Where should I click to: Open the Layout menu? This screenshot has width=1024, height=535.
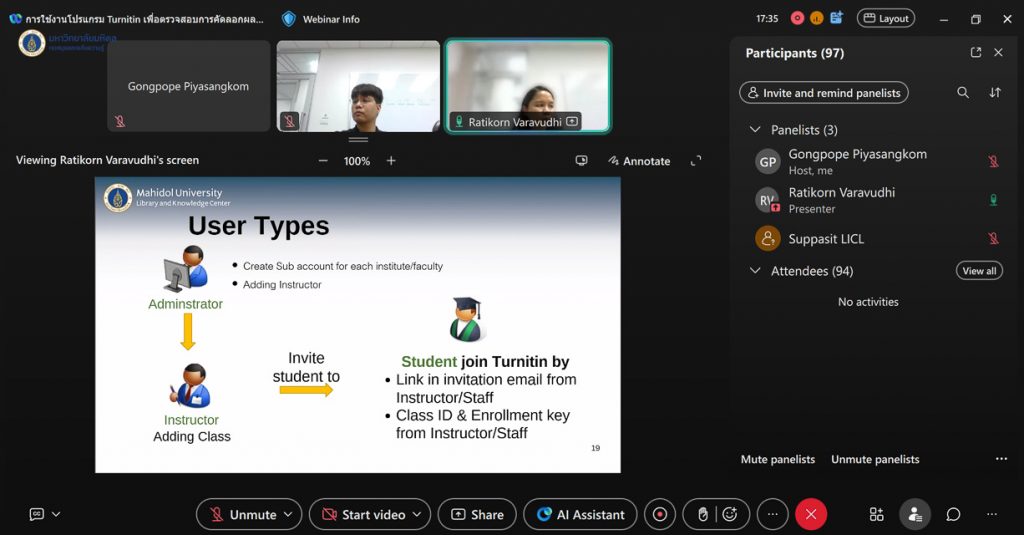click(886, 18)
